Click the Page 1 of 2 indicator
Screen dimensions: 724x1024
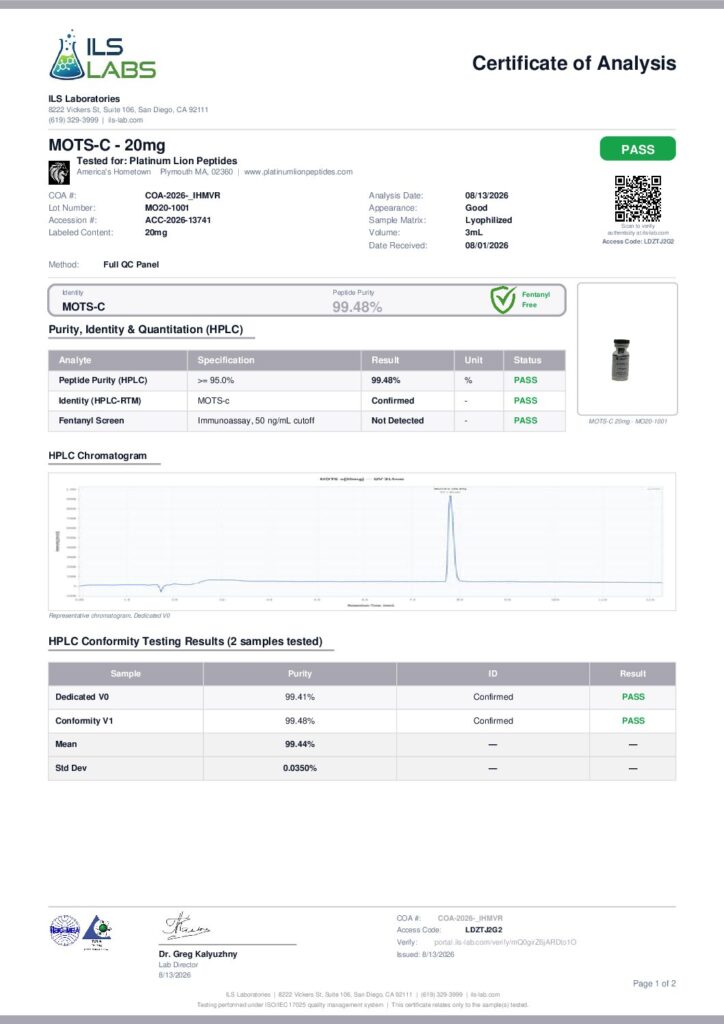click(654, 984)
